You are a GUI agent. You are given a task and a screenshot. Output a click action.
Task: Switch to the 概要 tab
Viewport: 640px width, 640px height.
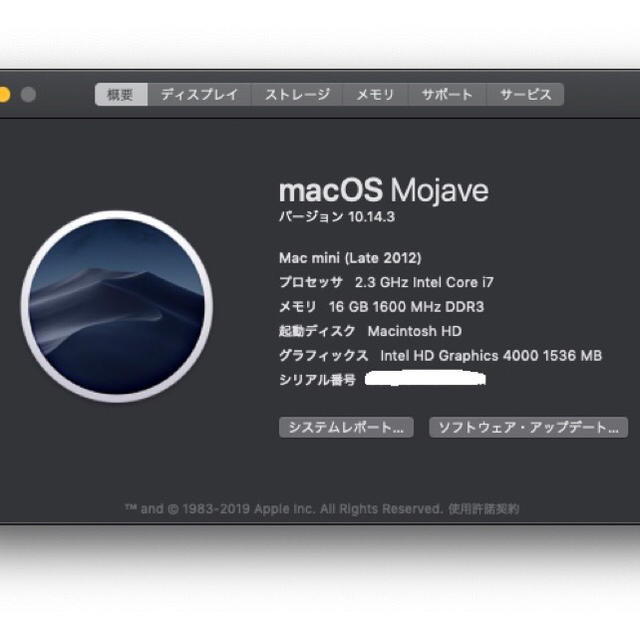(x=121, y=95)
